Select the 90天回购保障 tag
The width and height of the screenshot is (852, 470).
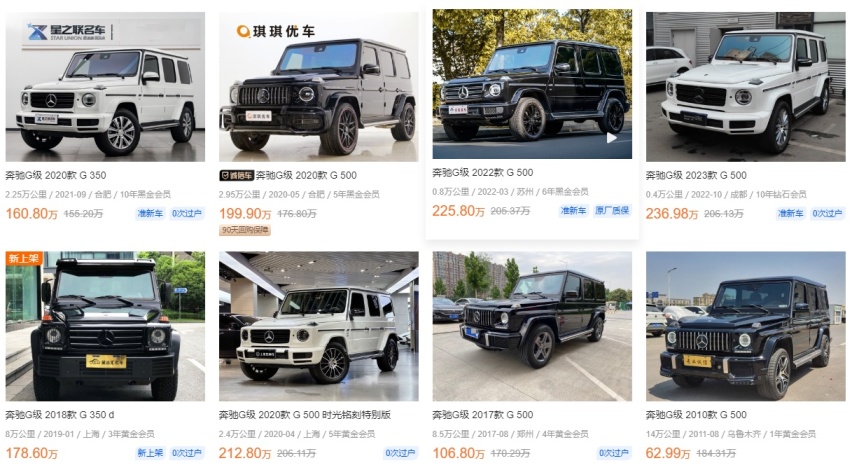pos(245,230)
